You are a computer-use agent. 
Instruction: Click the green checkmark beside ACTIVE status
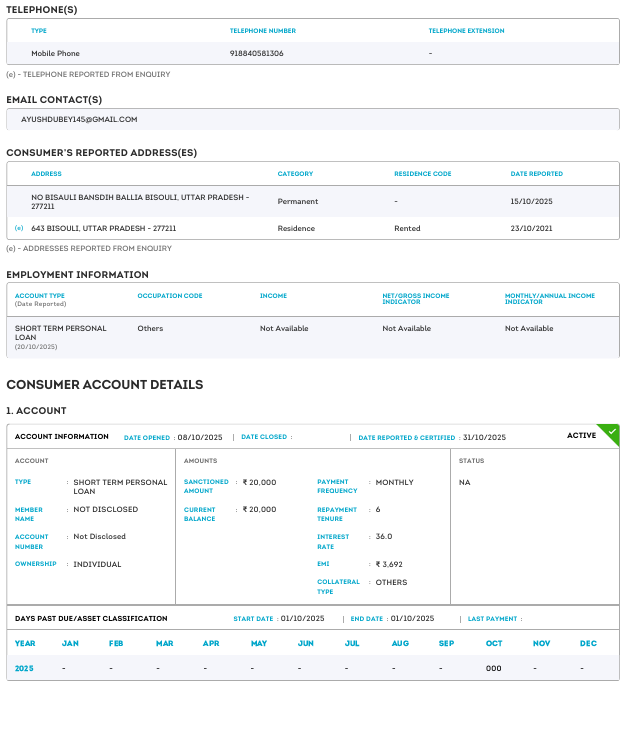(611, 432)
